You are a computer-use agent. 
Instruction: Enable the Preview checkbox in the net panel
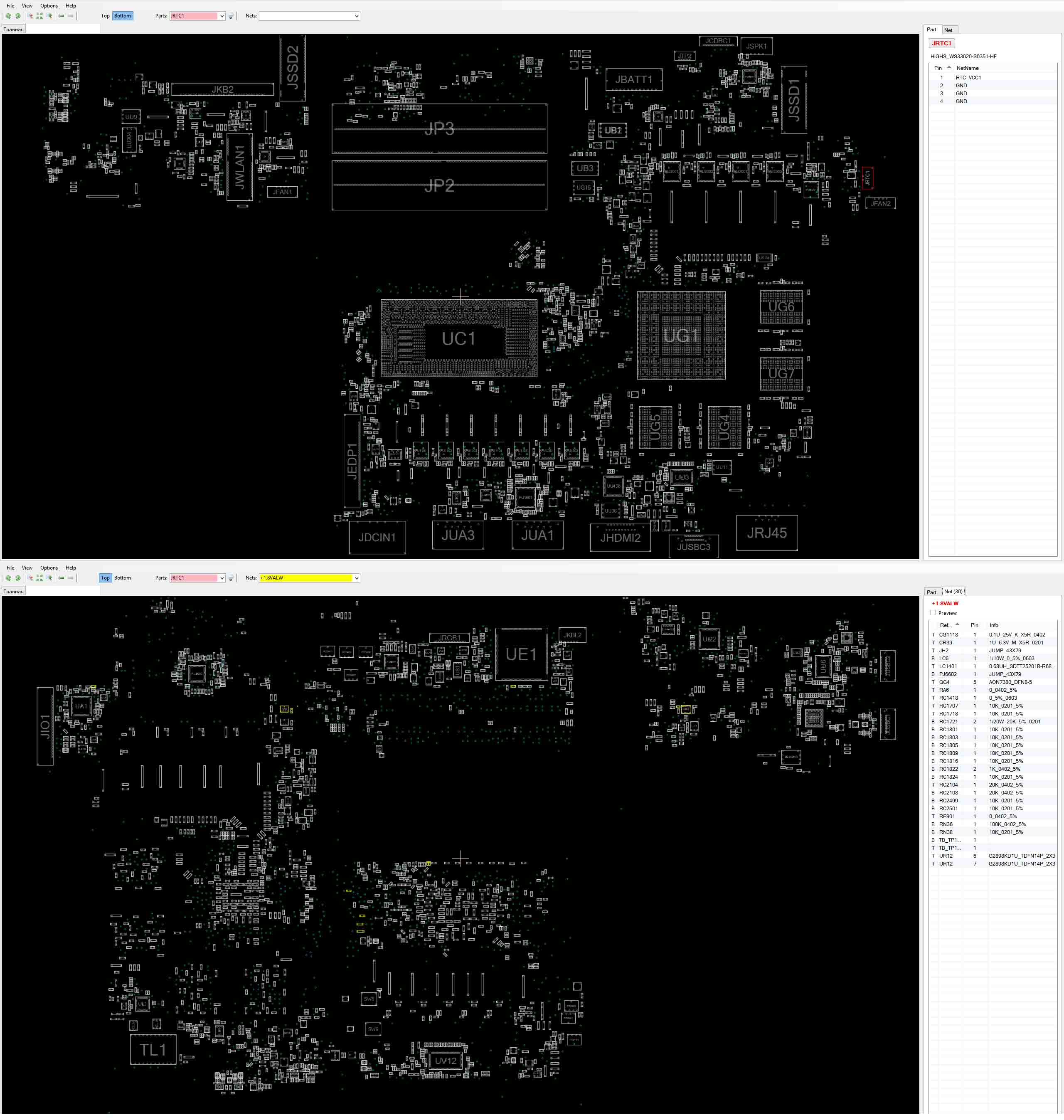point(933,613)
